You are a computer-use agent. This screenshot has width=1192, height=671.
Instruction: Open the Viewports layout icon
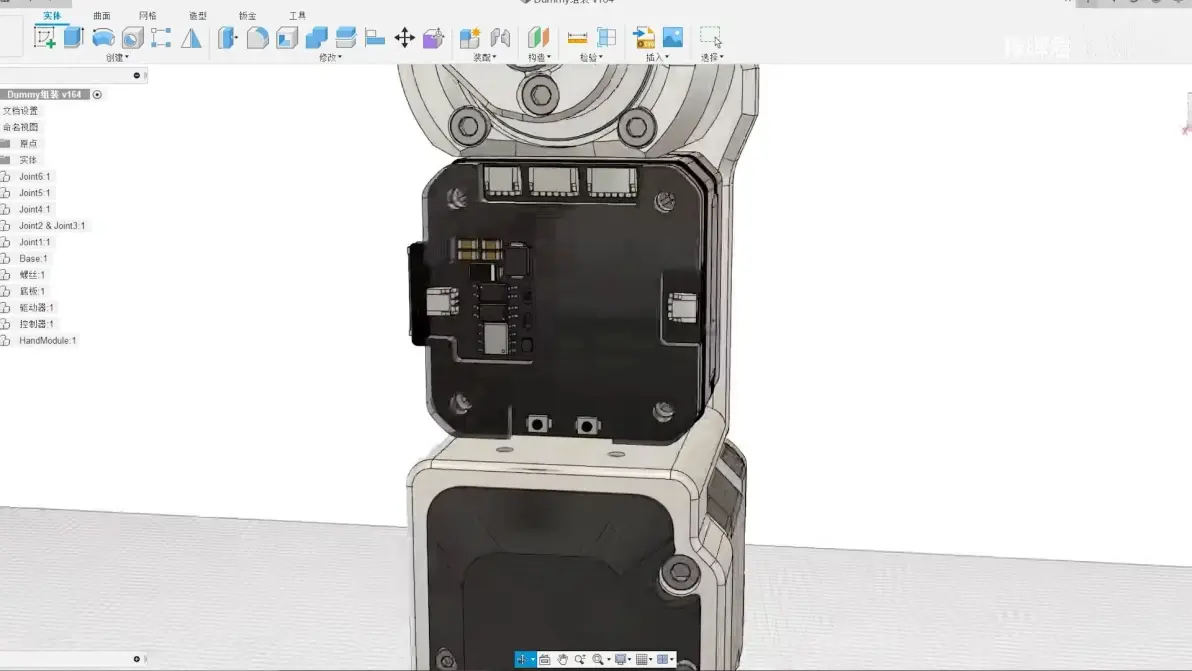coord(662,660)
